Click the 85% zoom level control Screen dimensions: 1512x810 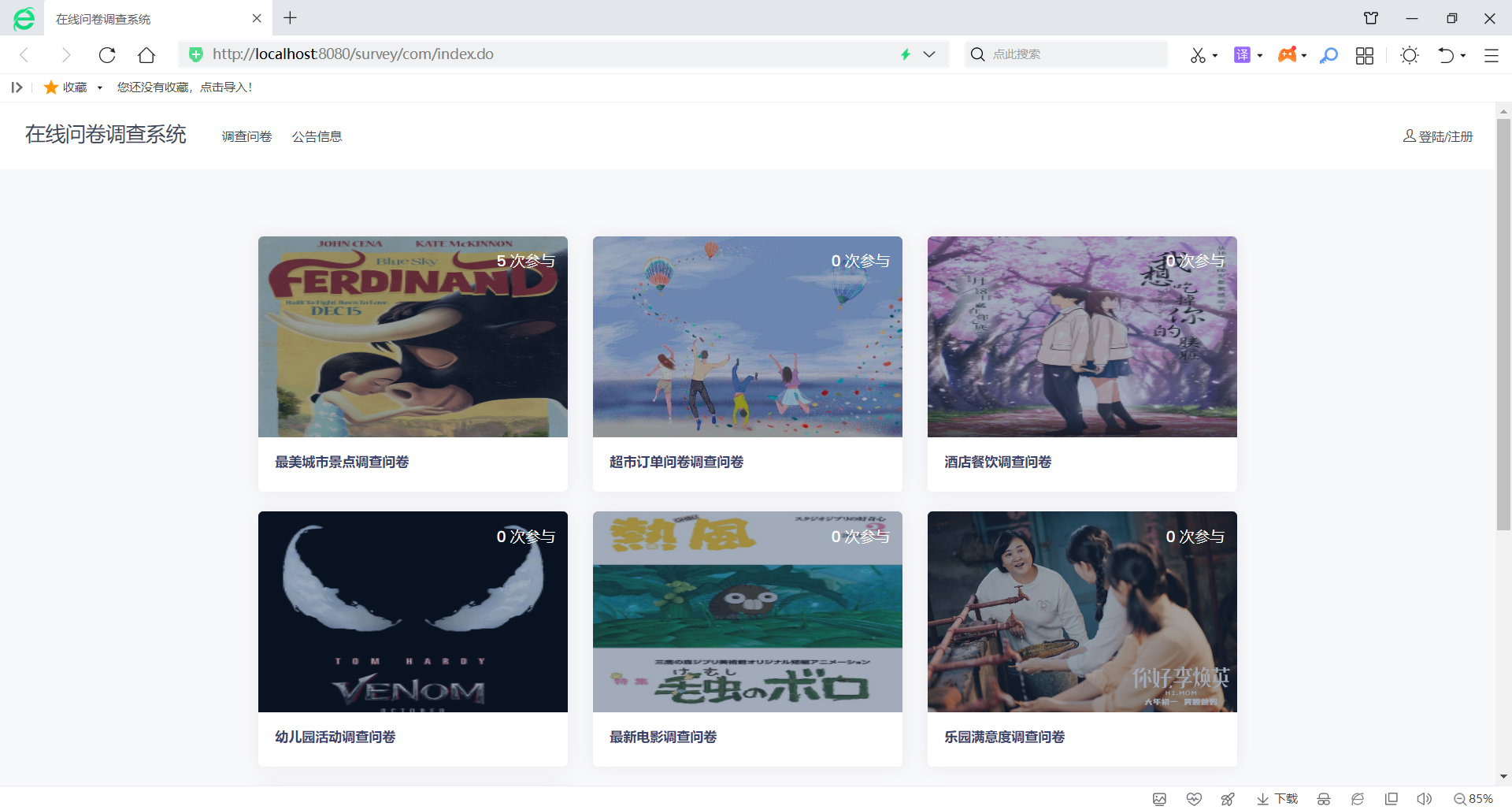[x=1473, y=799]
